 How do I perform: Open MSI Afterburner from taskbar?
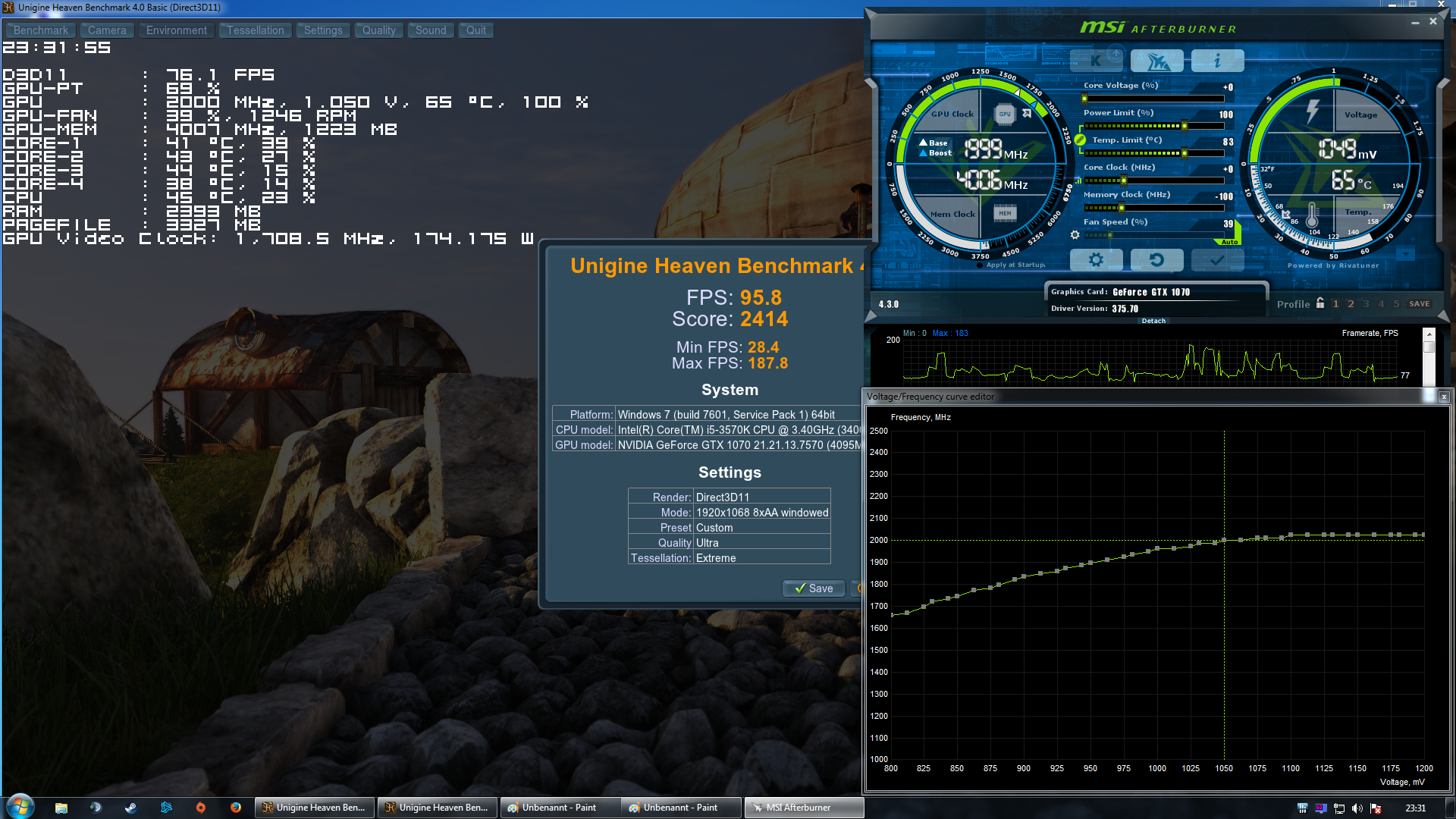click(803, 808)
